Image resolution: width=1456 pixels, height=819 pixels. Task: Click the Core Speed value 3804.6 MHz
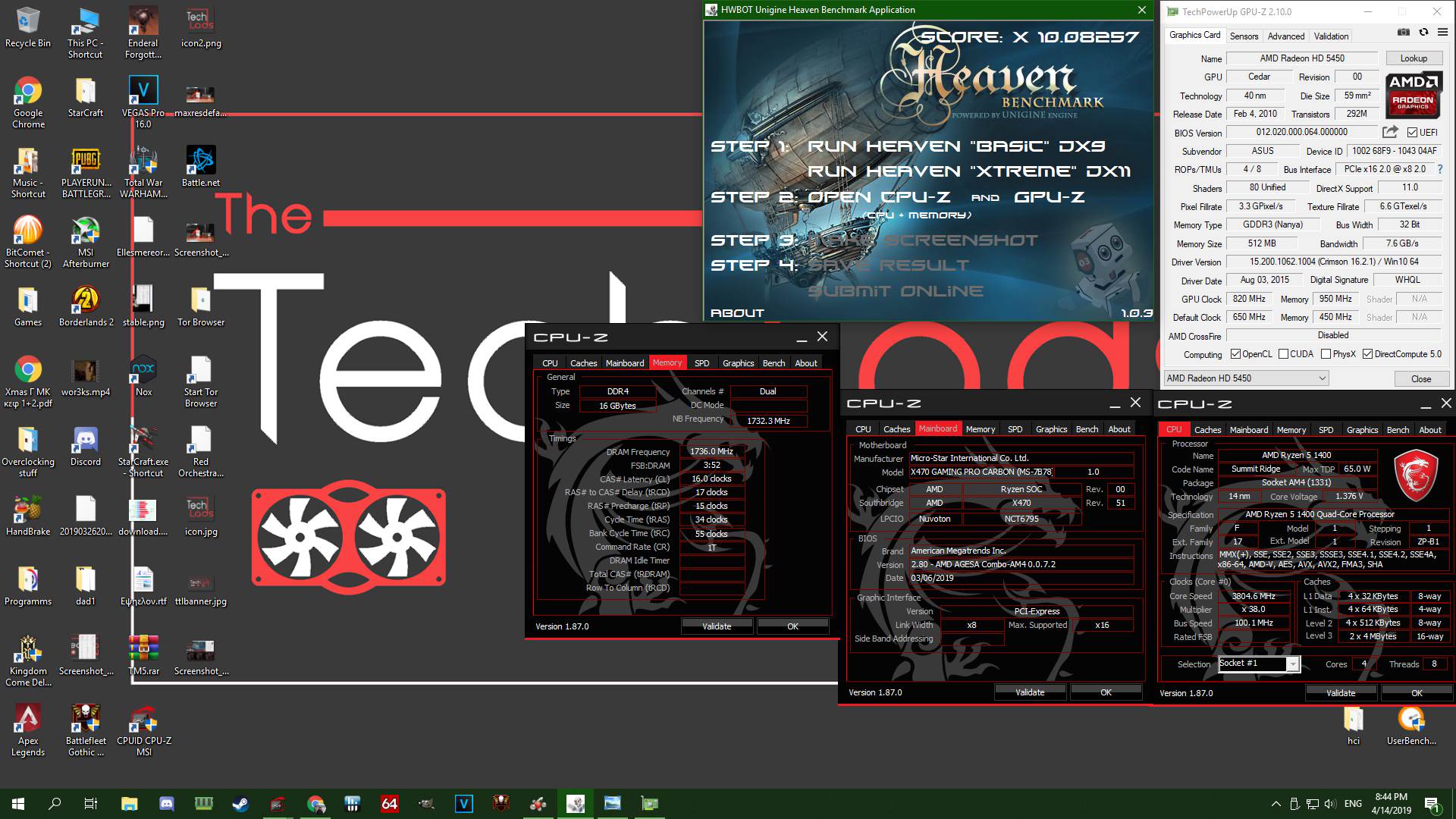pyautogui.click(x=1254, y=596)
